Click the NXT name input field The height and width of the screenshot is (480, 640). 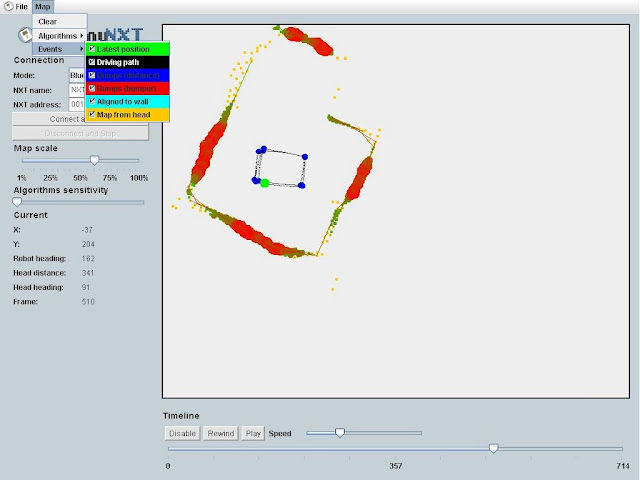pos(77,90)
